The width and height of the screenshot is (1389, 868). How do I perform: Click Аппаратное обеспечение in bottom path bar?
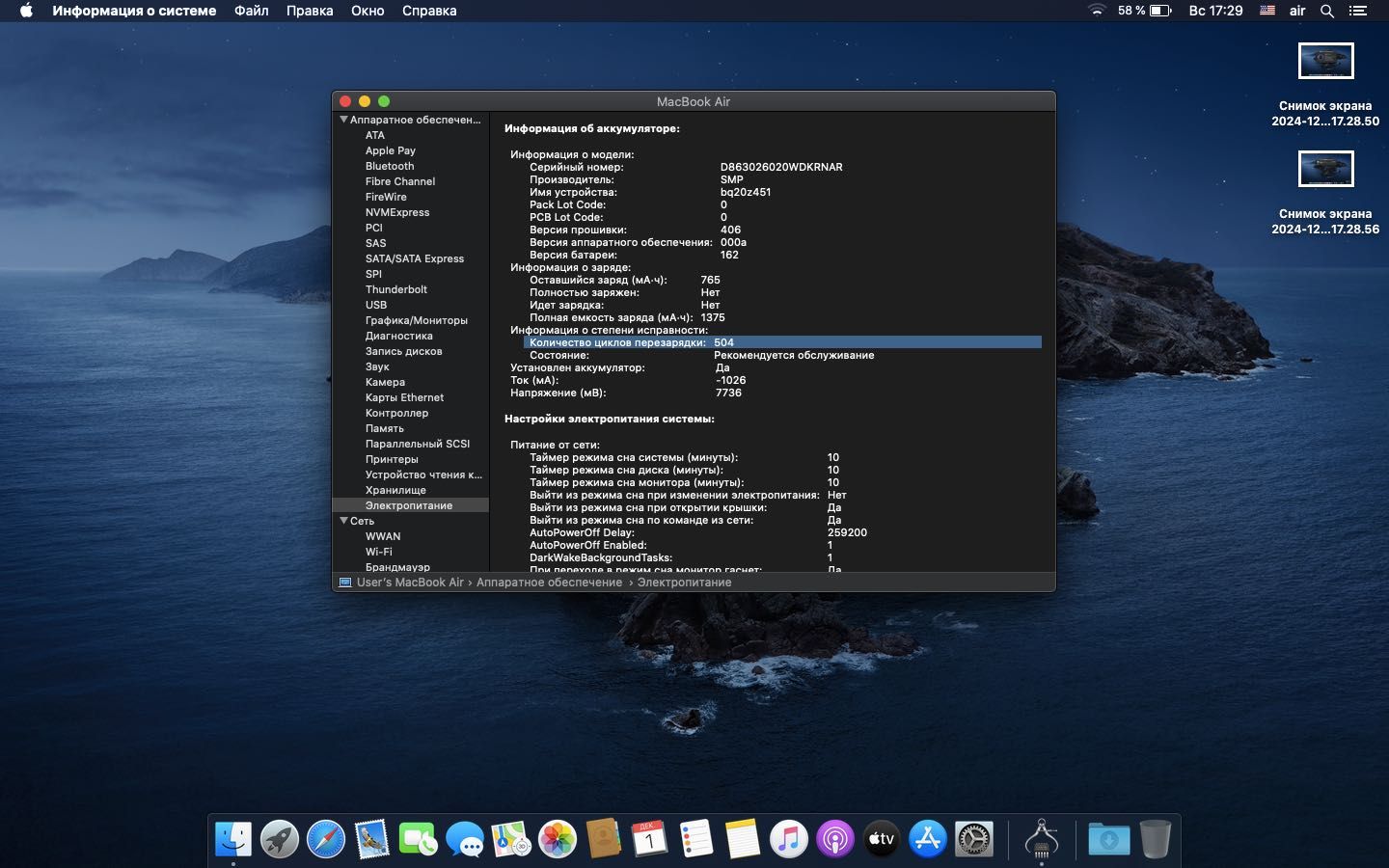click(549, 583)
